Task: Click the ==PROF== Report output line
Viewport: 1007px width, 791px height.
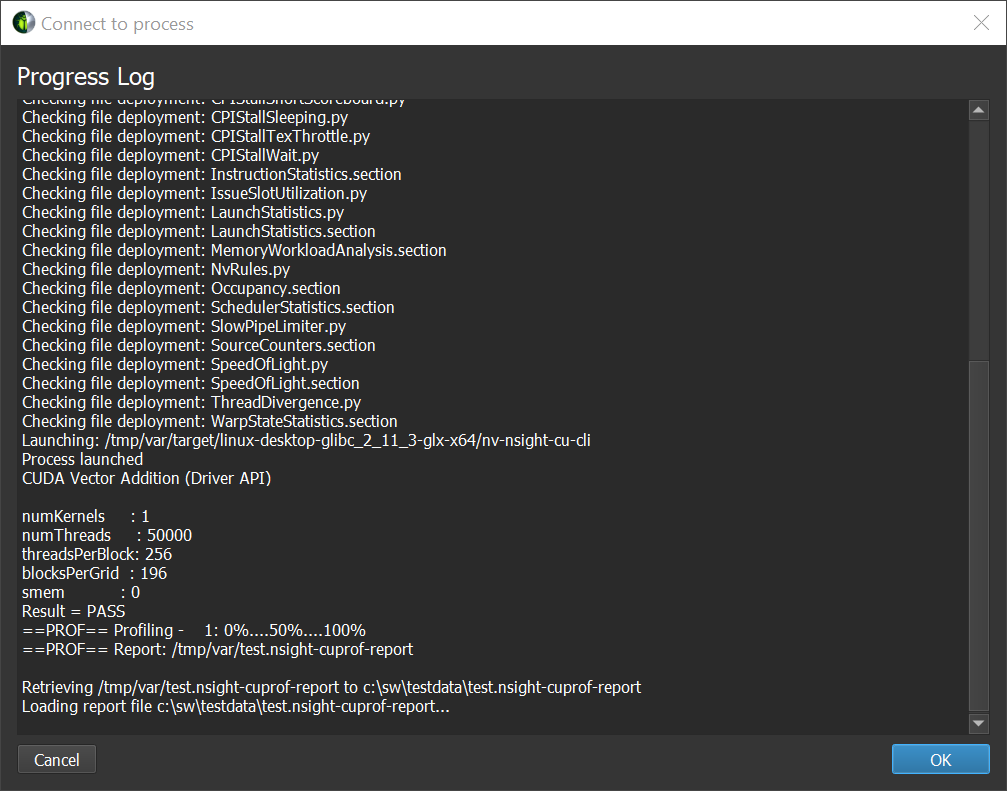Action: pyautogui.click(x=217, y=649)
